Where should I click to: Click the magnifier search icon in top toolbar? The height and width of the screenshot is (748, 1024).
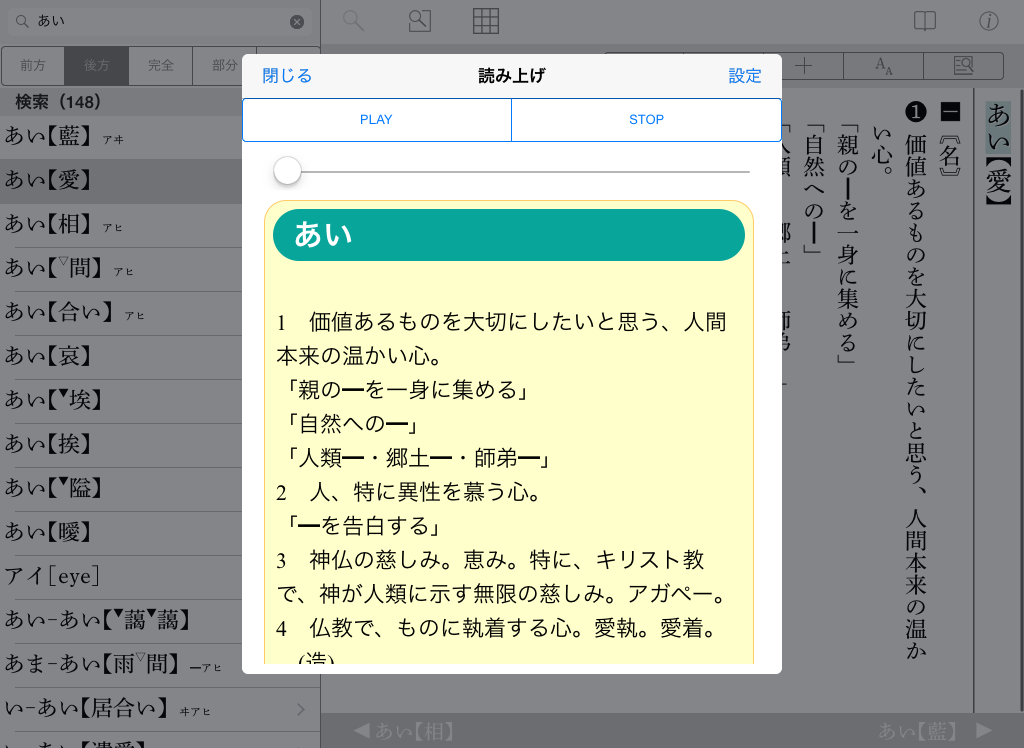(x=352, y=20)
